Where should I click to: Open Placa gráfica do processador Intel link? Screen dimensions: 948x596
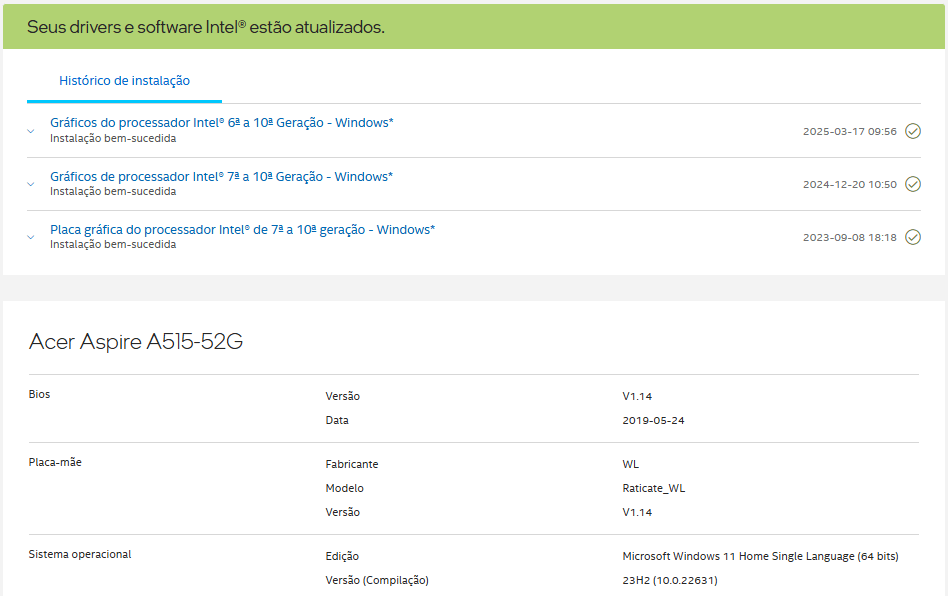pyautogui.click(x=242, y=230)
